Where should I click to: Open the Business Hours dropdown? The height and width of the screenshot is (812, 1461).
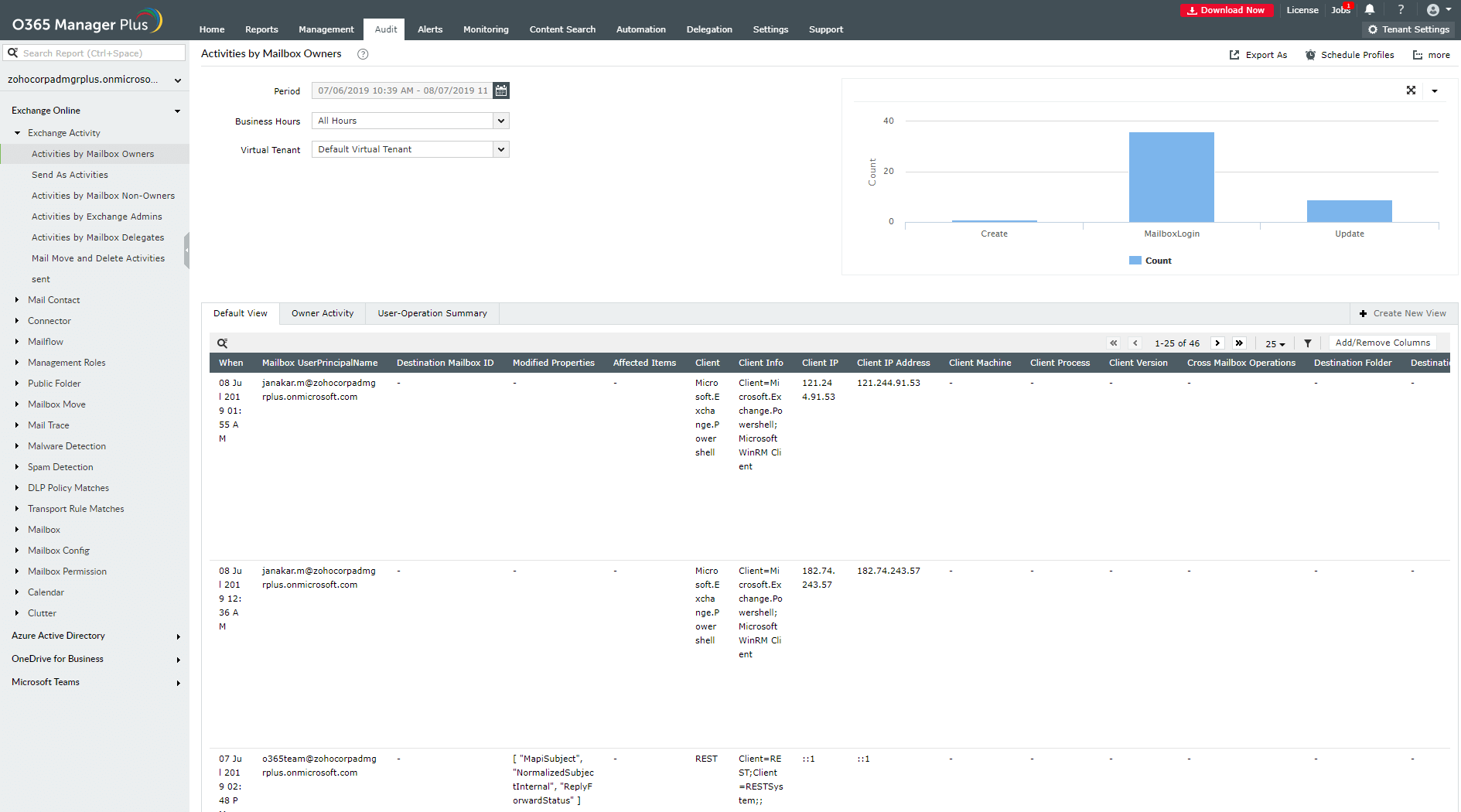(501, 121)
